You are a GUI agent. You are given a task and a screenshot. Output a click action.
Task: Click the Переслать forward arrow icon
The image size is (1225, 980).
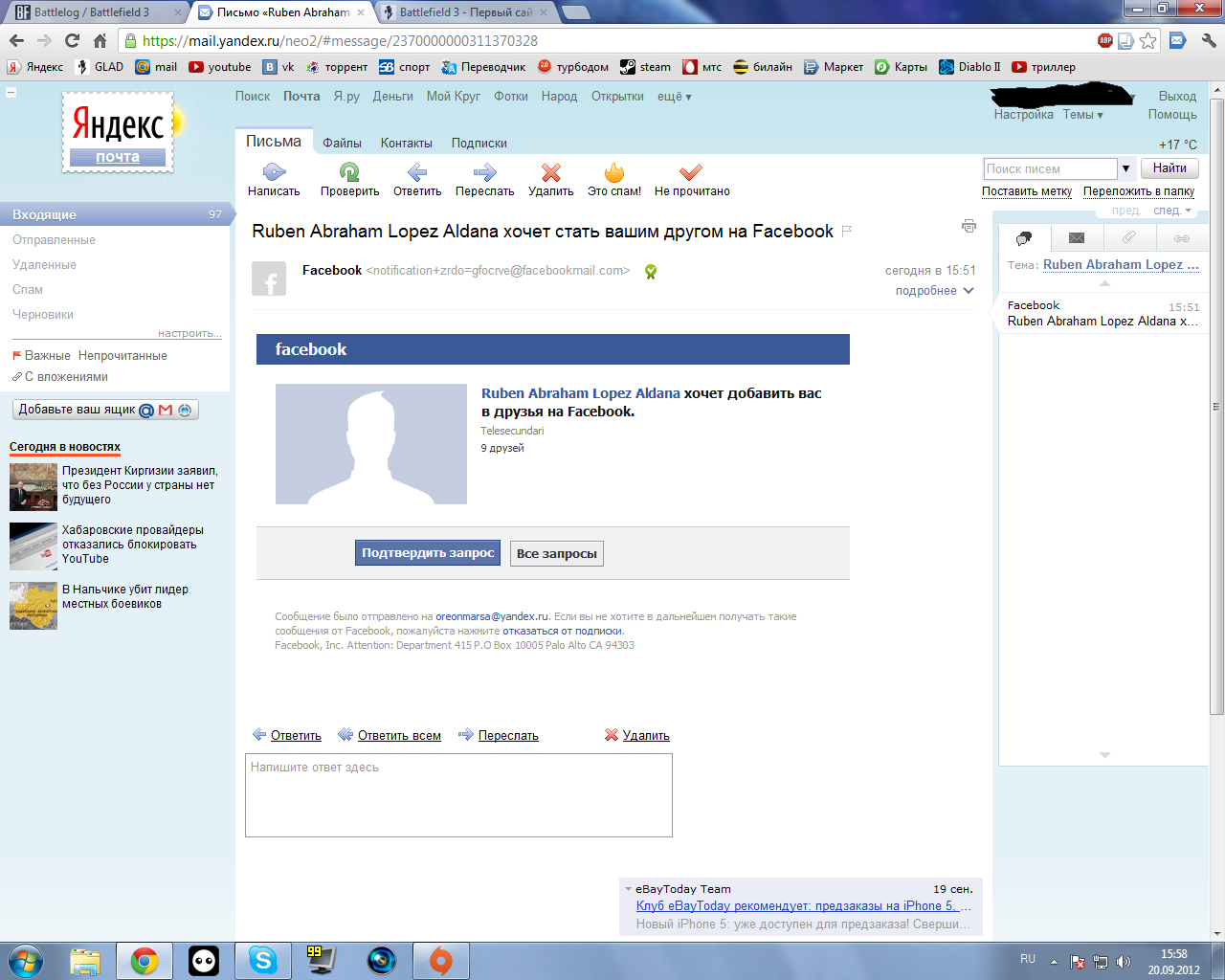click(x=485, y=172)
